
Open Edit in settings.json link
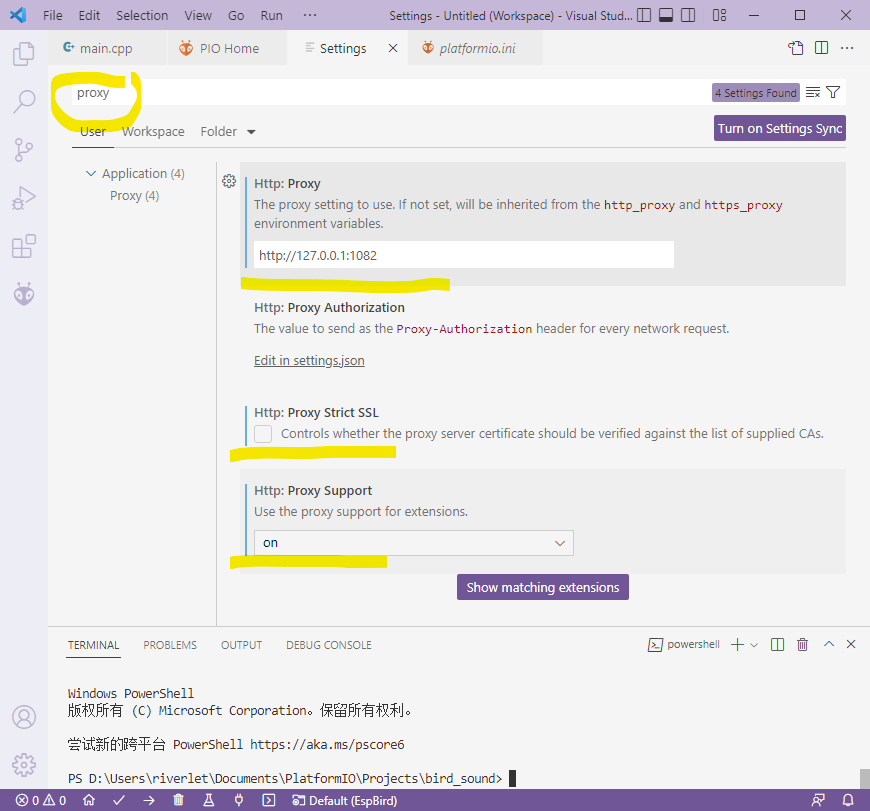pyautogui.click(x=309, y=360)
